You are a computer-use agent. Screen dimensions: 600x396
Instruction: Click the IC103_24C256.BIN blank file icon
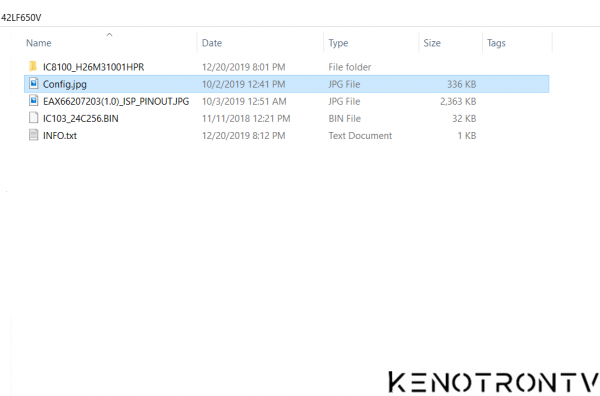33,118
